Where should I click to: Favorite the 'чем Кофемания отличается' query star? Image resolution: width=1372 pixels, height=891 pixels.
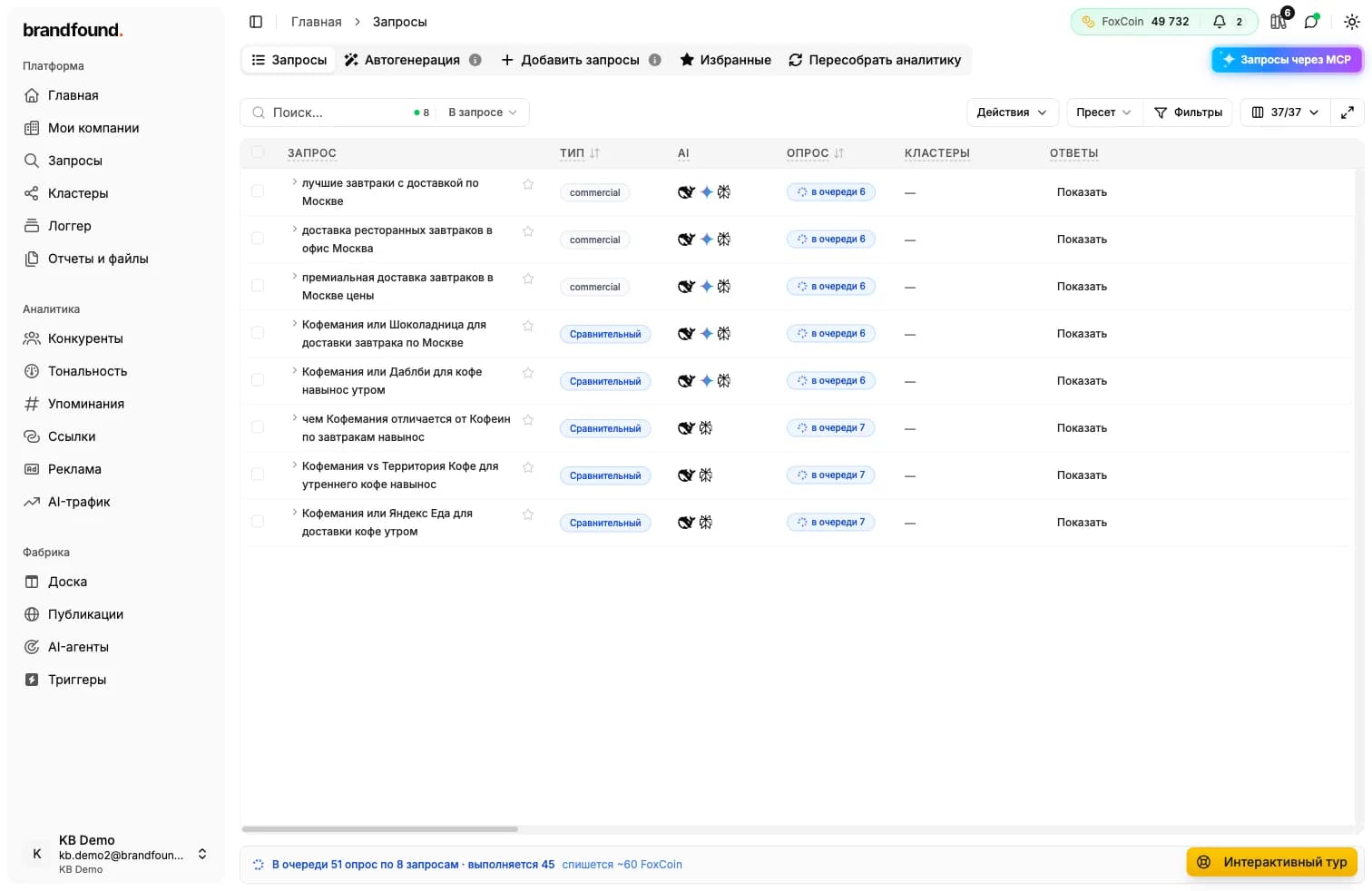pyautogui.click(x=528, y=420)
